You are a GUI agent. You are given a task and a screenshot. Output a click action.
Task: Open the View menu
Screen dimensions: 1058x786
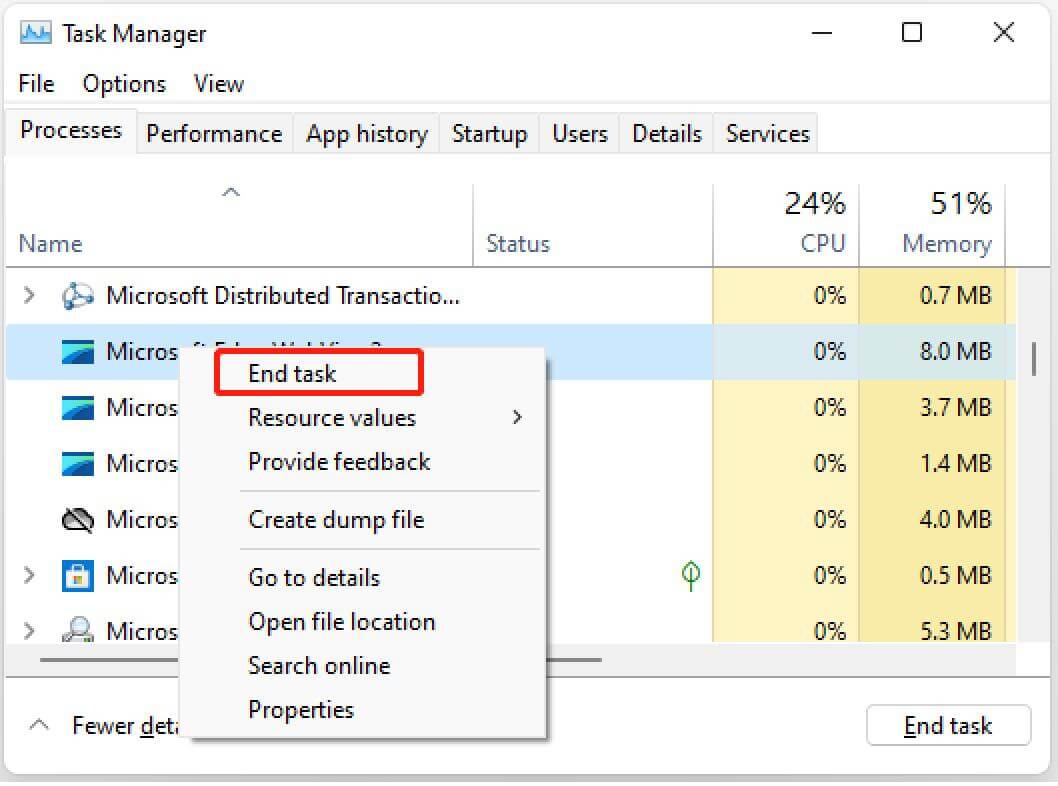pyautogui.click(x=219, y=84)
